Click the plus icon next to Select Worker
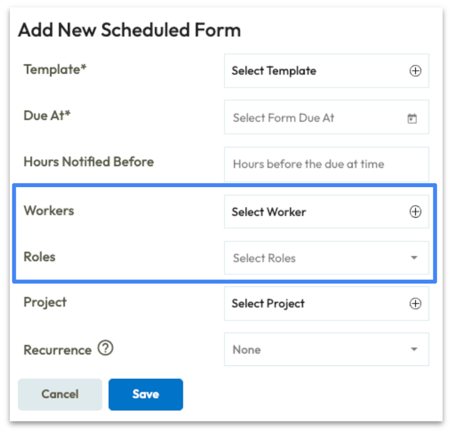Viewport: 455px width, 435px height. point(415,212)
